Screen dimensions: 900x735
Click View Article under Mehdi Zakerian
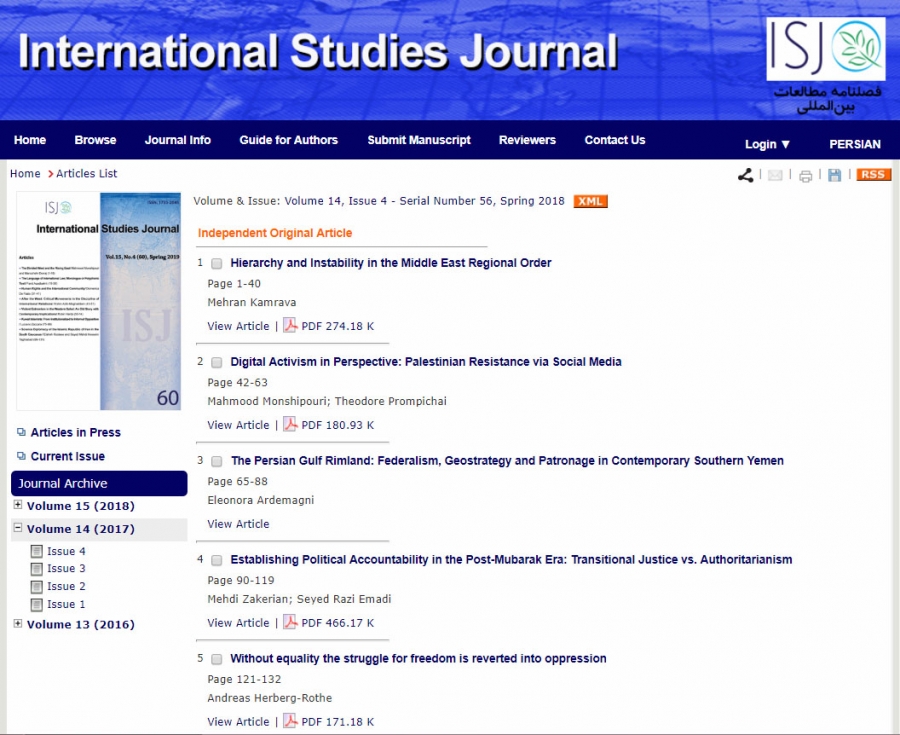(238, 623)
